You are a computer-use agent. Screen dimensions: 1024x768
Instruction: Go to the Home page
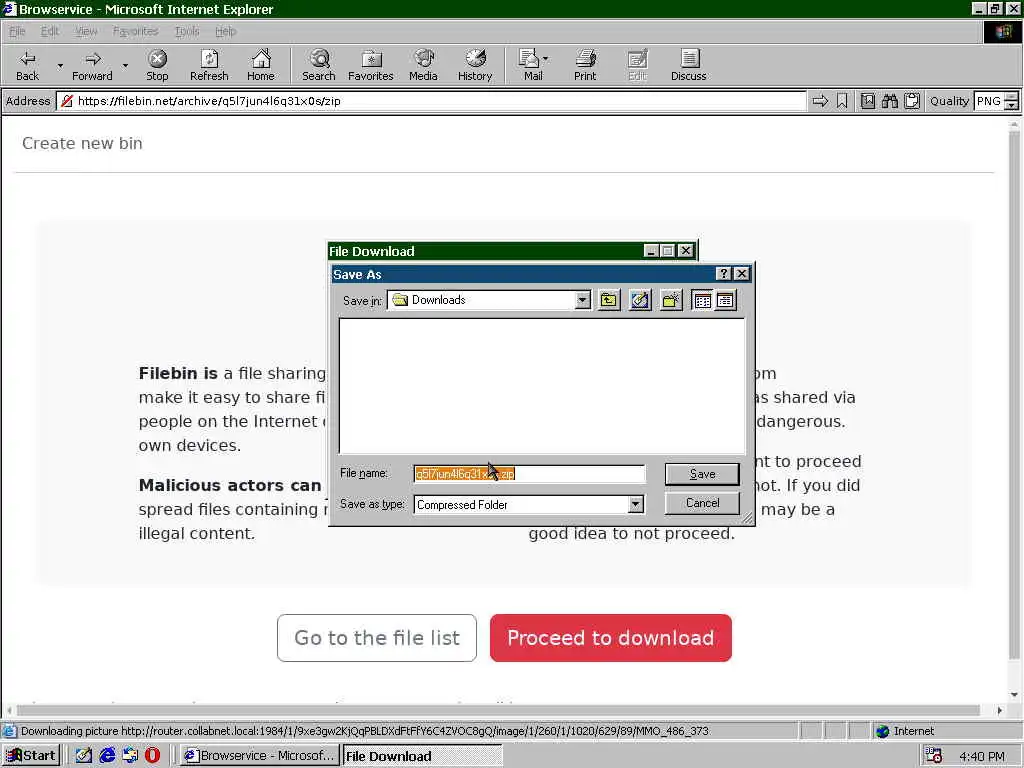pyautogui.click(x=261, y=65)
